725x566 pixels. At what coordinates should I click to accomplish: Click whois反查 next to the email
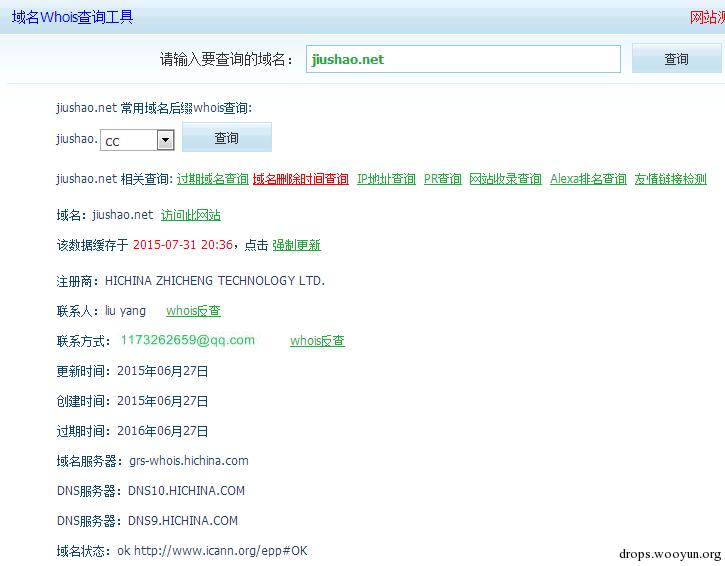(x=317, y=341)
